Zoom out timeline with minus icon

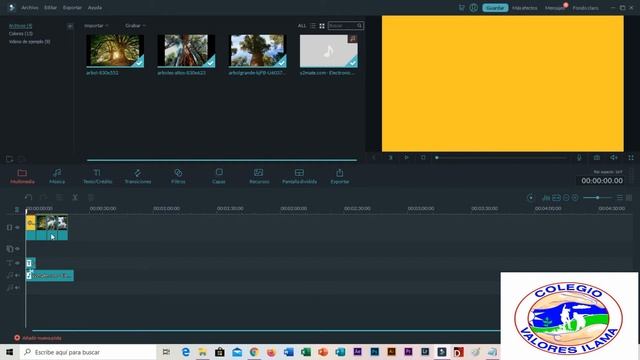point(566,198)
